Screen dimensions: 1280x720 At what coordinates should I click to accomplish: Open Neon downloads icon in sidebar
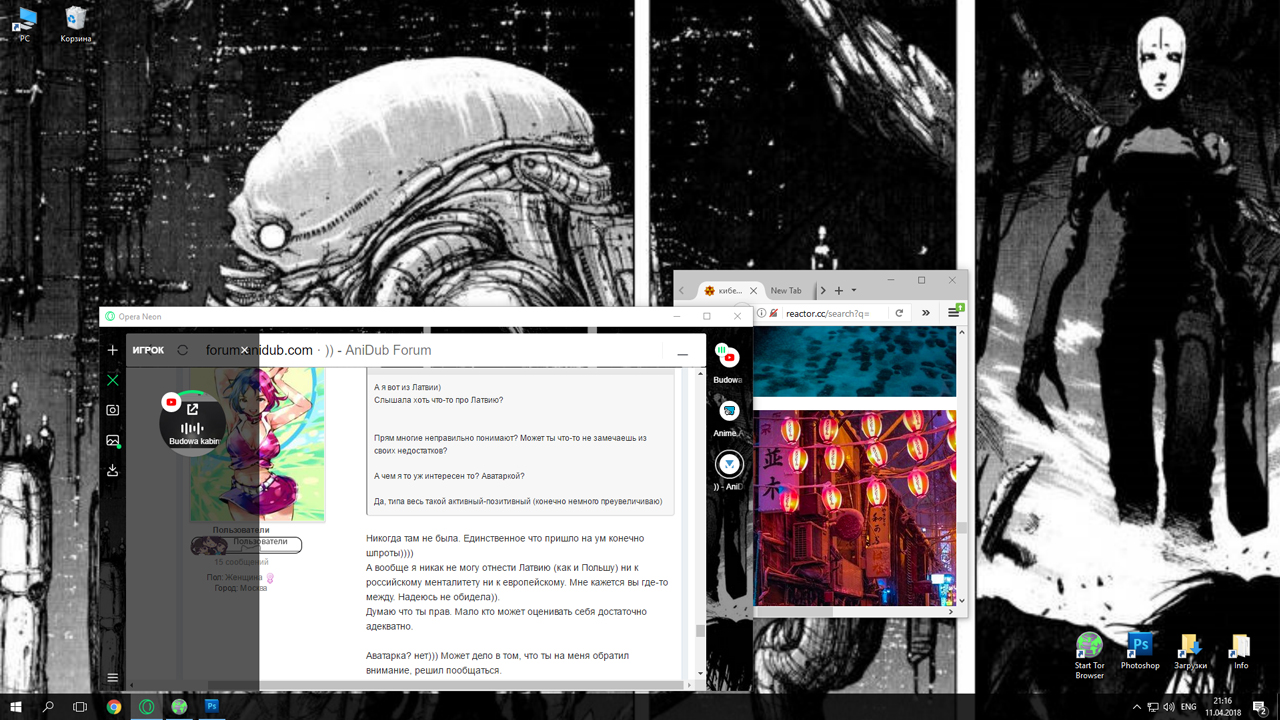coord(113,470)
